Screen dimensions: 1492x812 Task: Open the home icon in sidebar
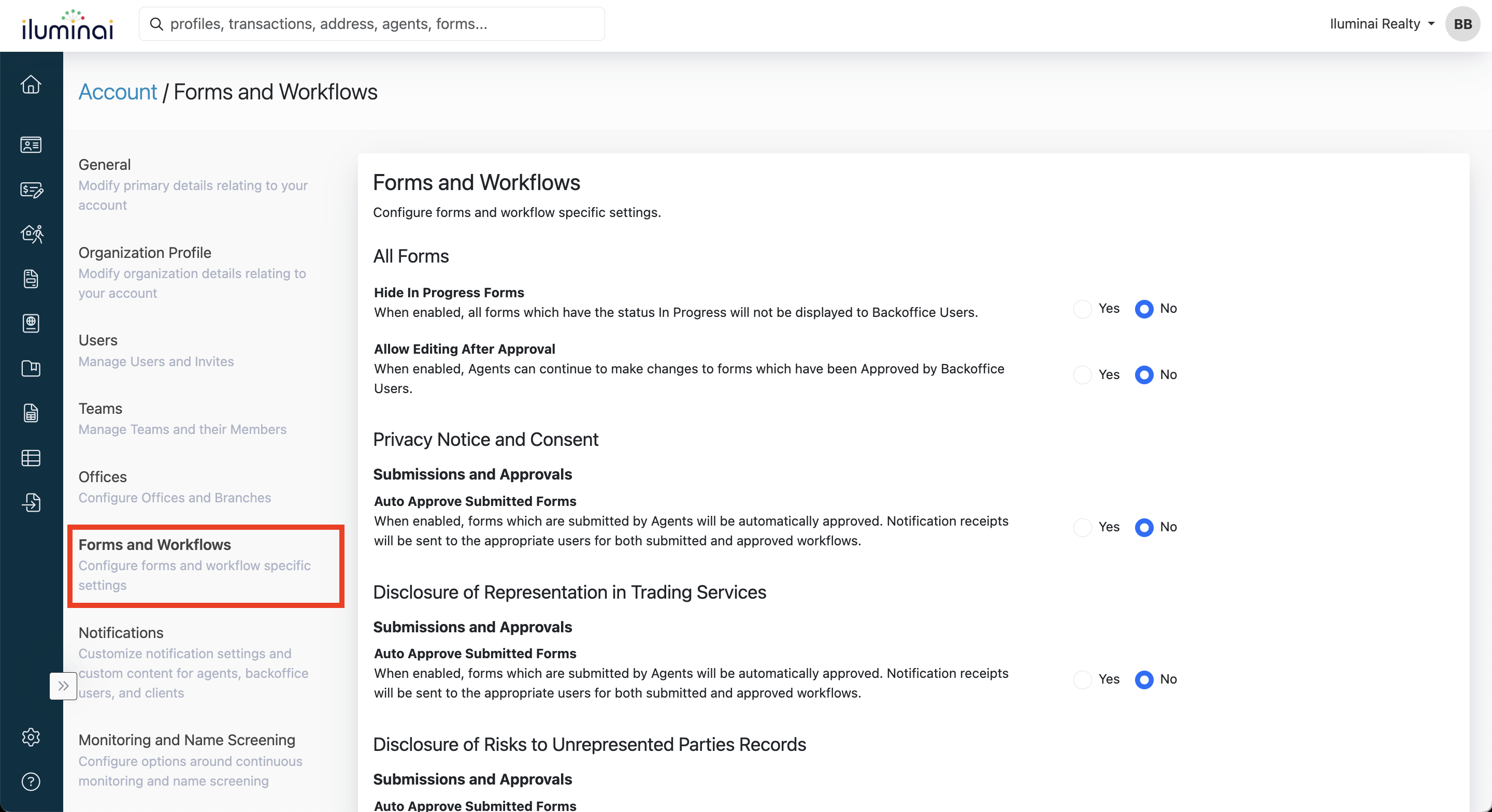(x=31, y=84)
